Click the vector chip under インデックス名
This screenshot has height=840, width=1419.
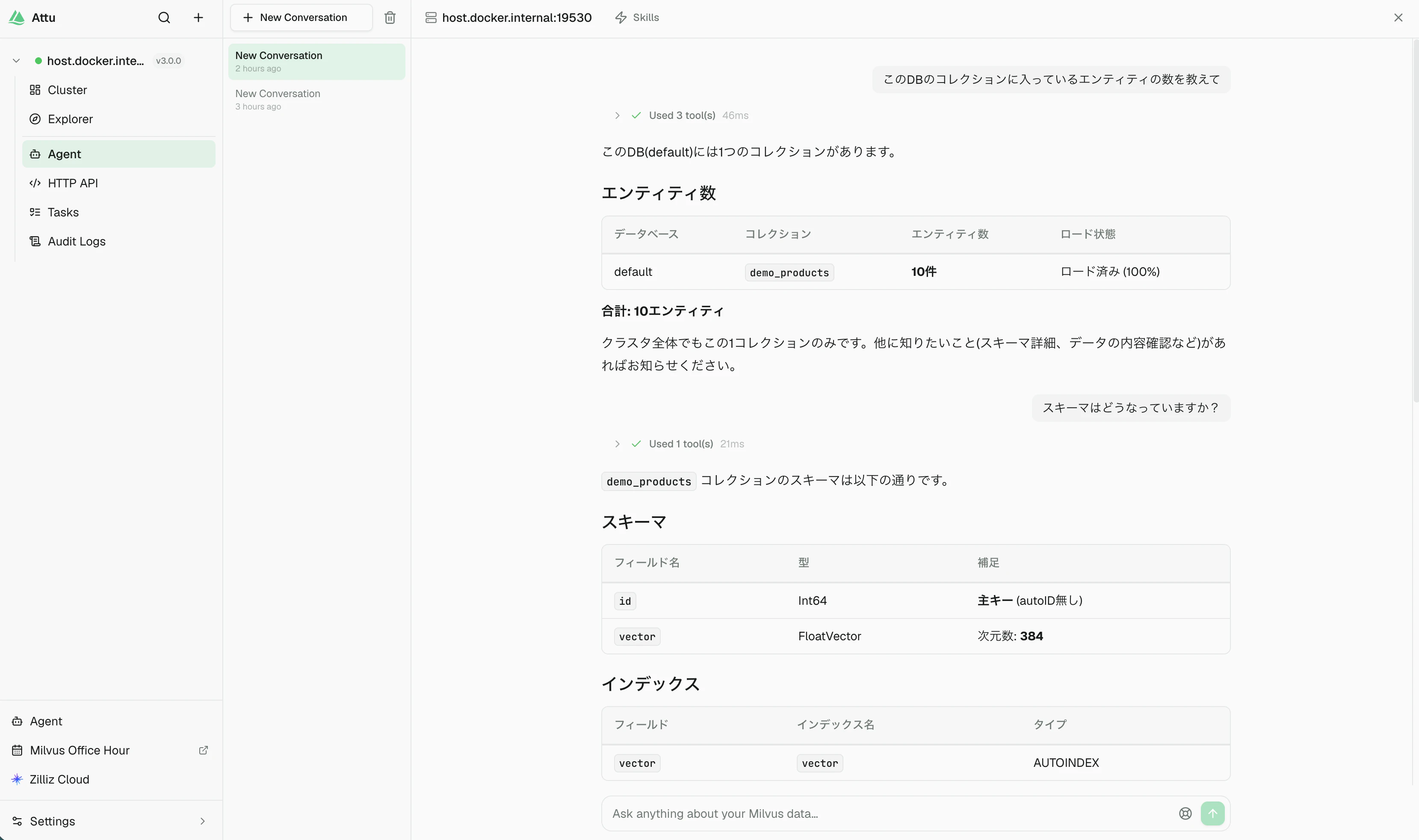point(819,763)
